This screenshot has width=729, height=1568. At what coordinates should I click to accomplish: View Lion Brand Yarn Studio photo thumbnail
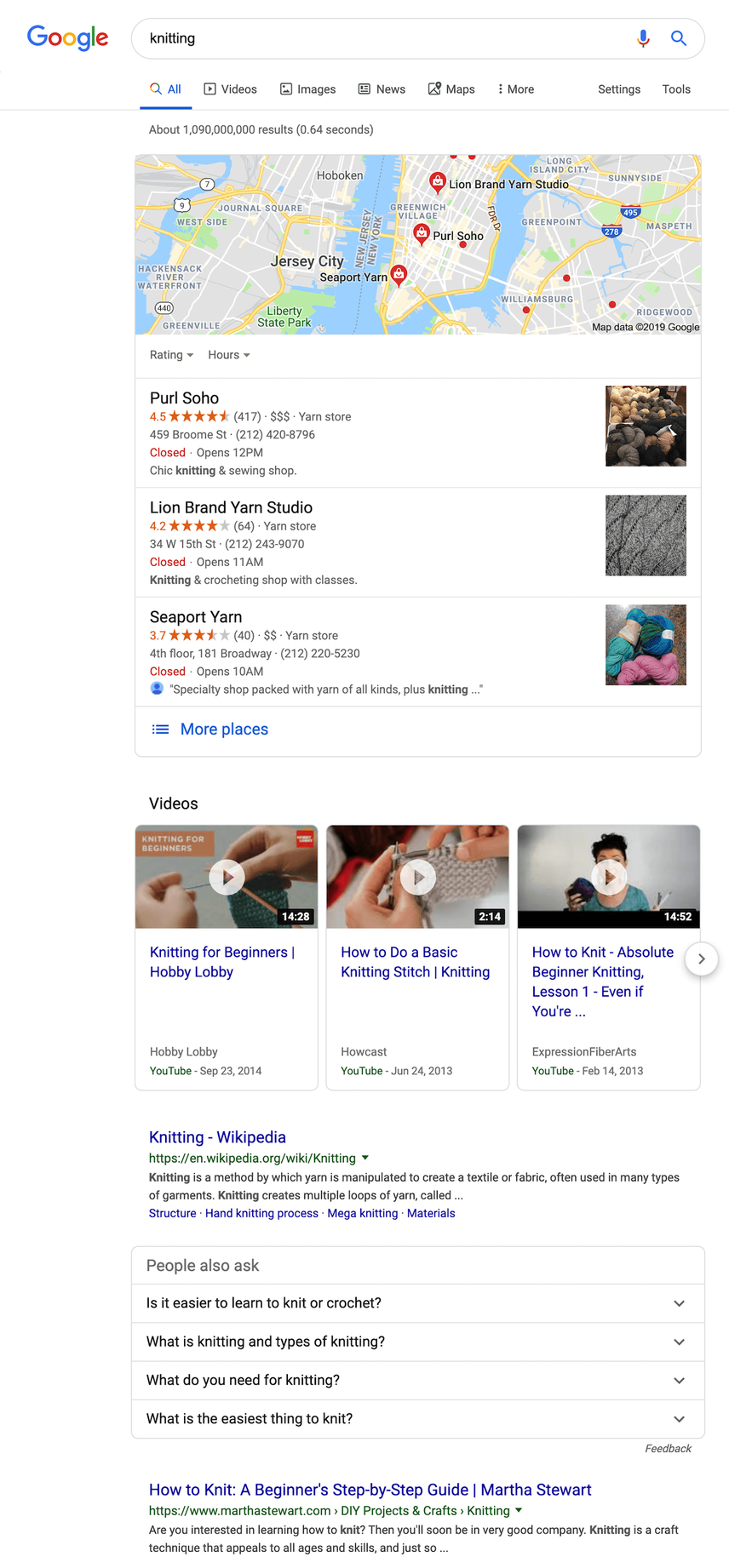point(646,535)
